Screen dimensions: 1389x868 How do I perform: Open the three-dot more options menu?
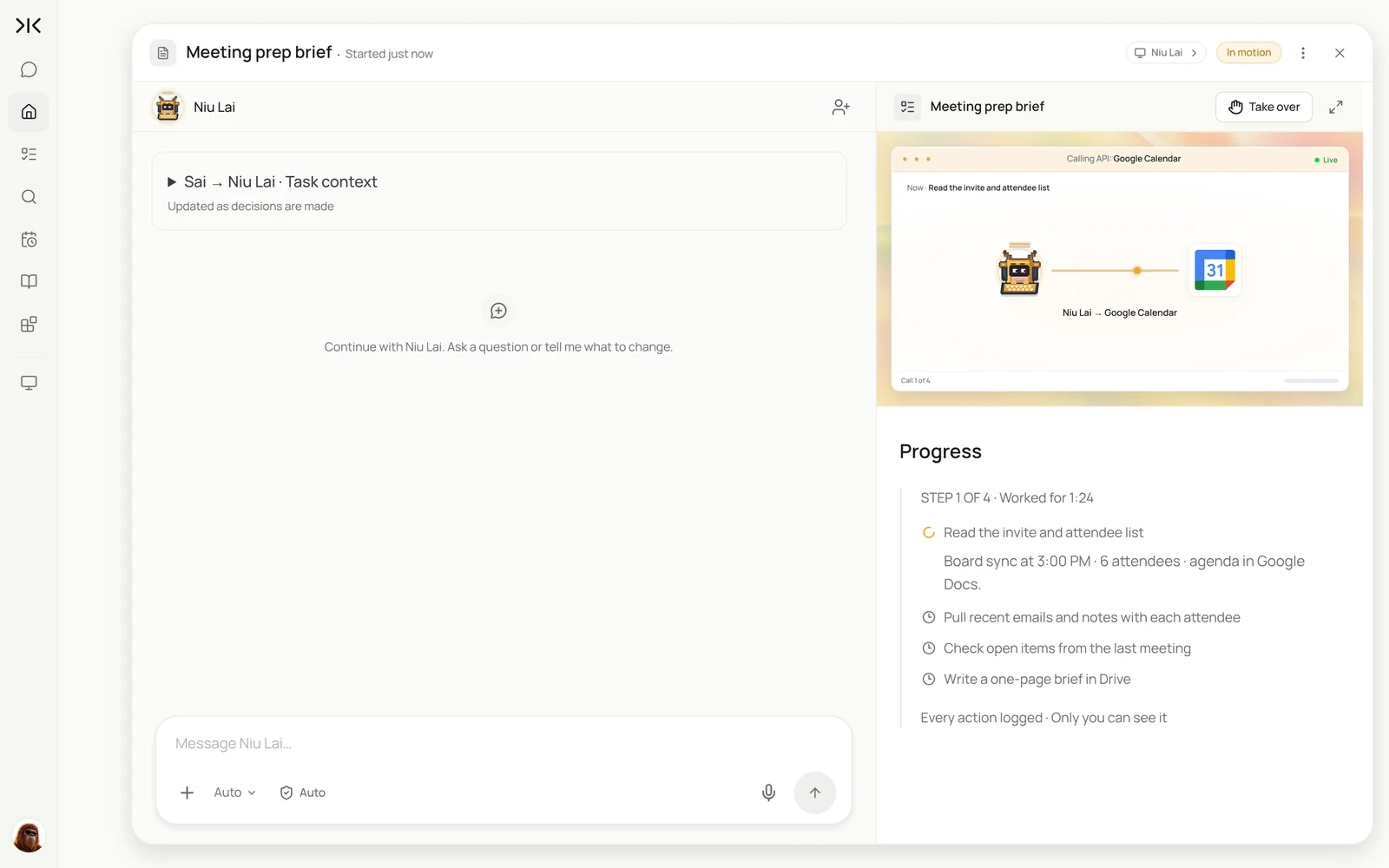(x=1303, y=53)
